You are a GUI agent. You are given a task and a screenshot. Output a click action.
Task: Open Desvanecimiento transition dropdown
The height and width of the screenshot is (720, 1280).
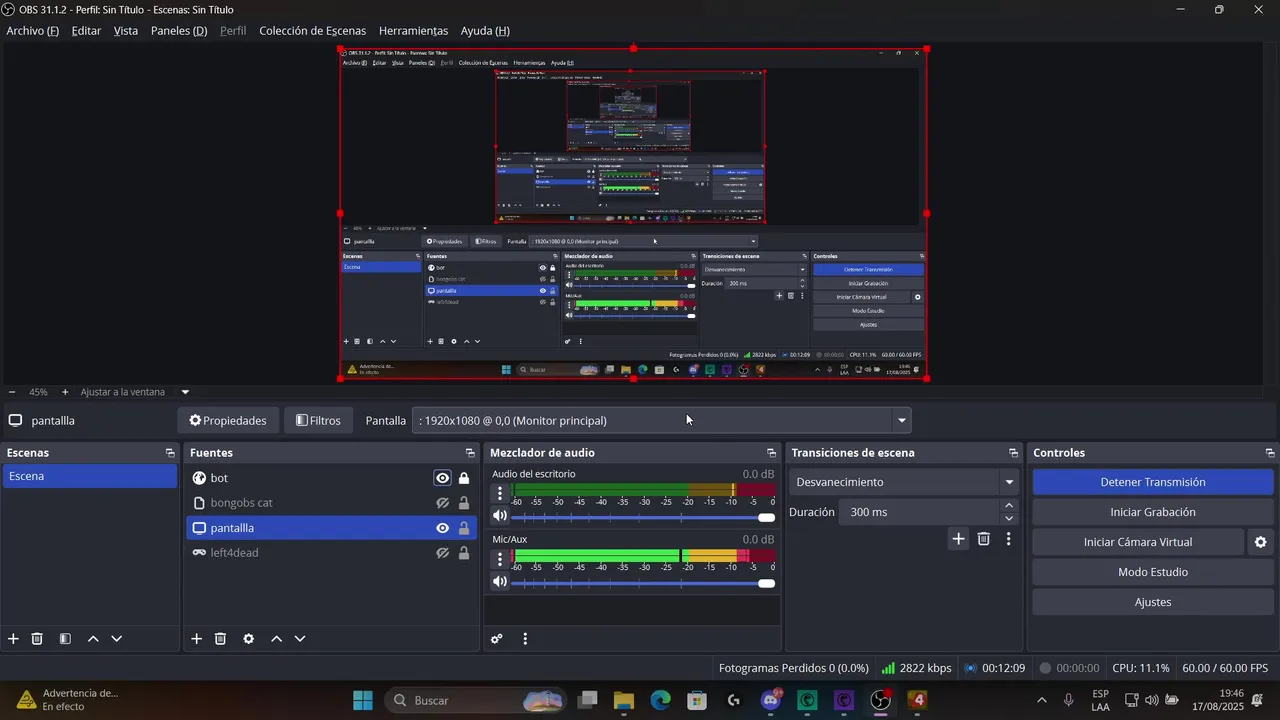pos(903,482)
